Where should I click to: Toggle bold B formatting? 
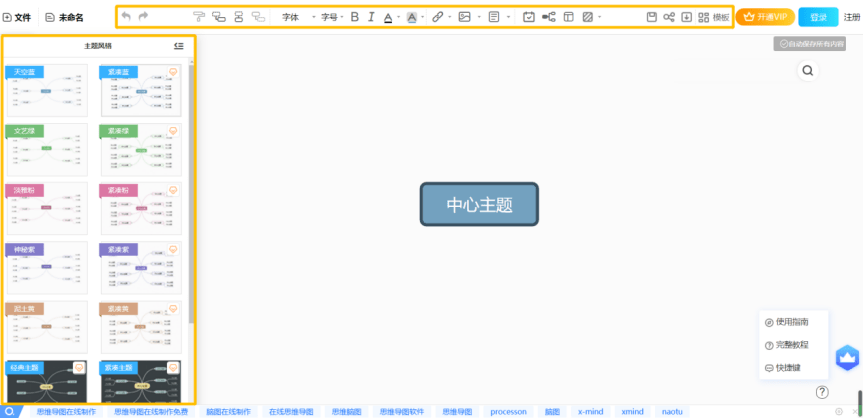pyautogui.click(x=354, y=17)
